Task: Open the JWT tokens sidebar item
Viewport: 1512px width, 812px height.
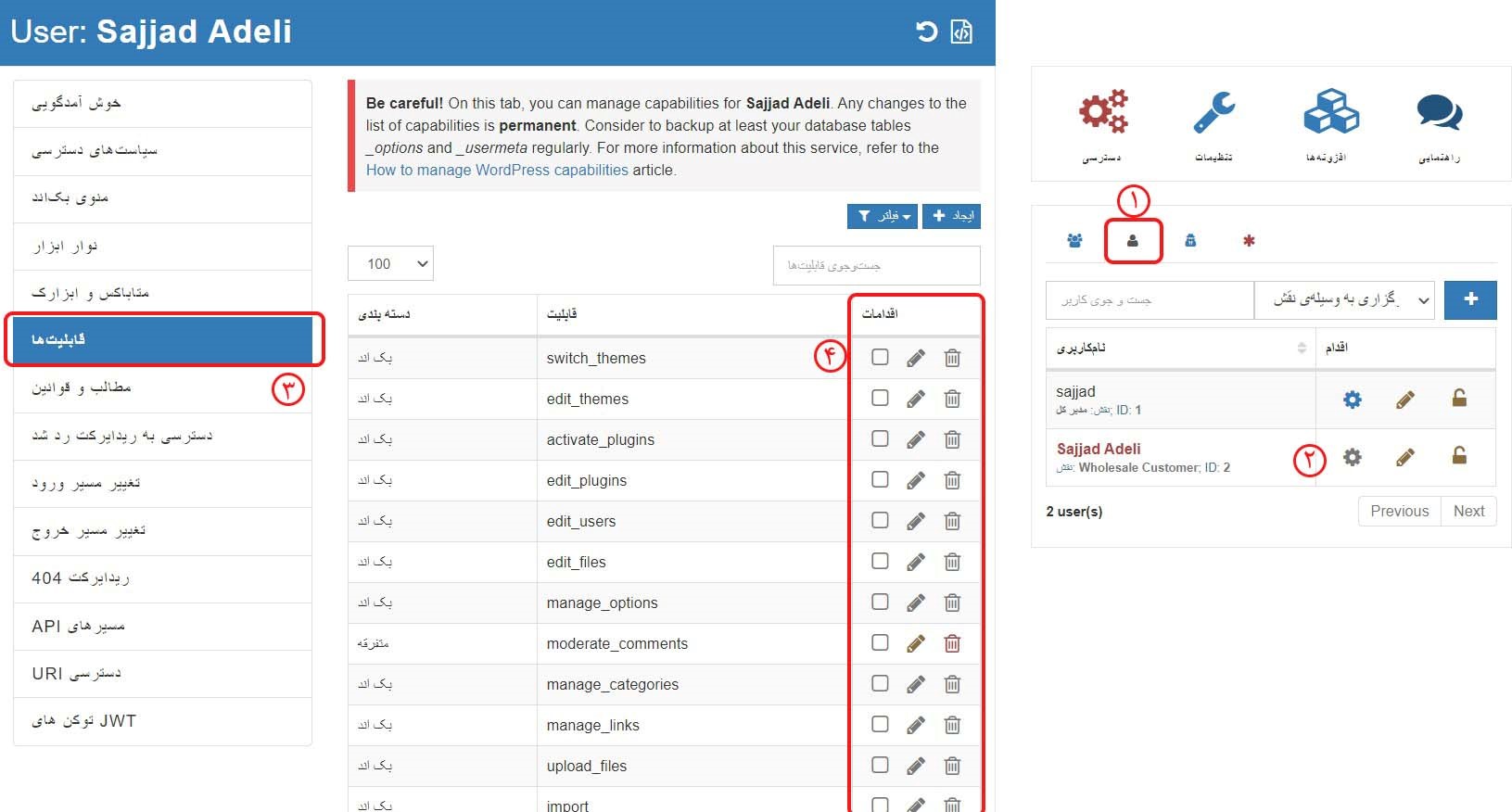Action: (x=163, y=721)
